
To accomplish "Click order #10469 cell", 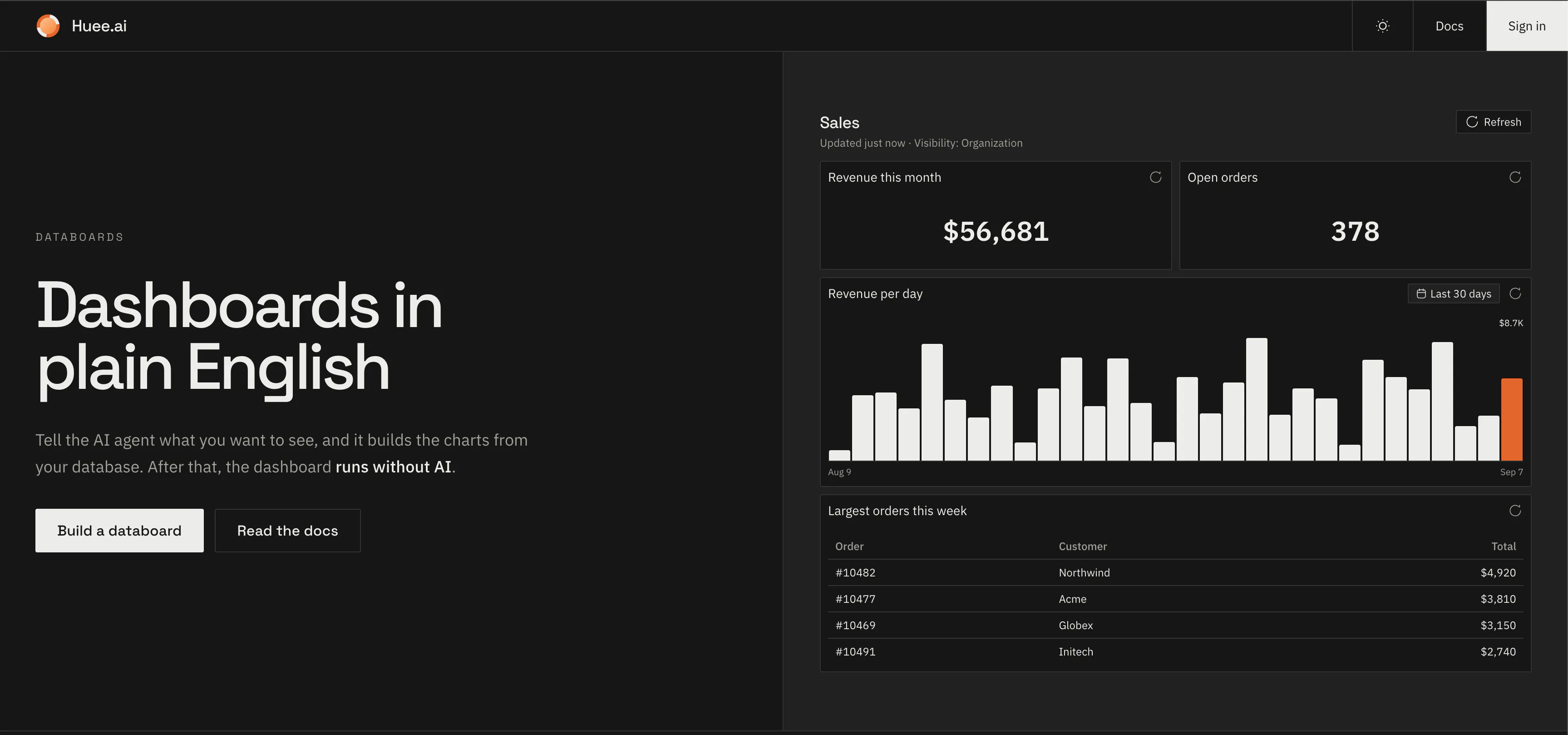I will pos(855,625).
